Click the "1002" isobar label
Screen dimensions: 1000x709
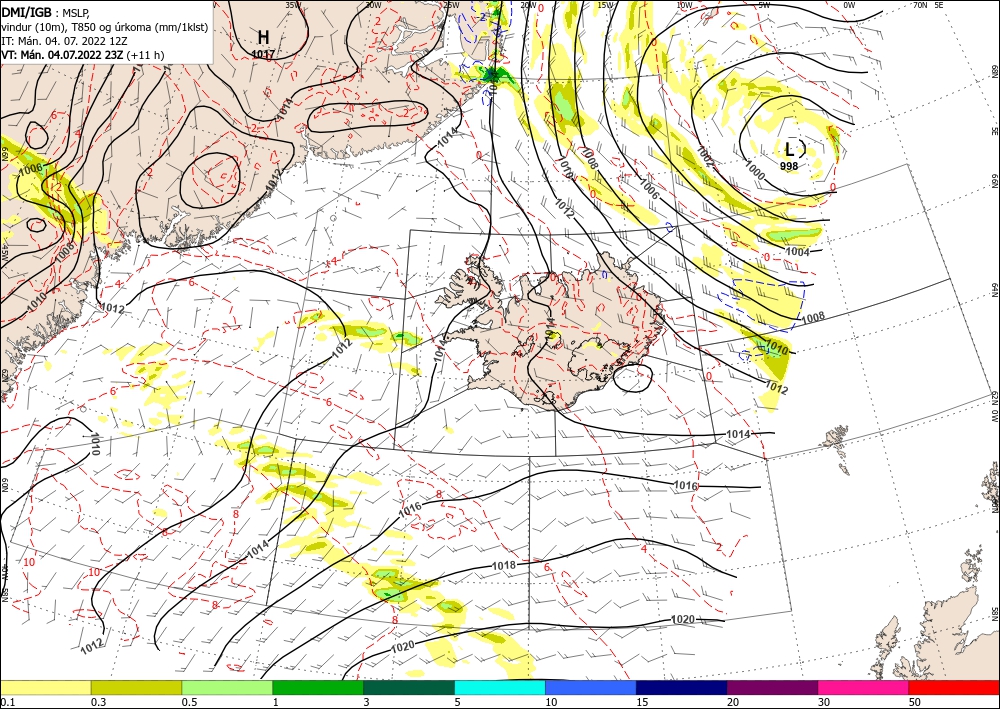[x=705, y=155]
